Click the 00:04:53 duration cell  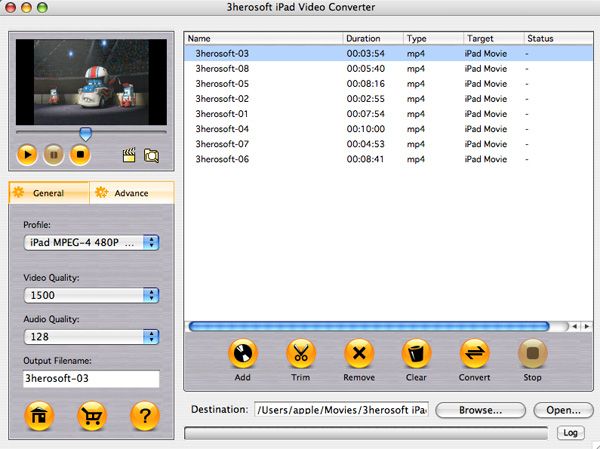pos(366,144)
